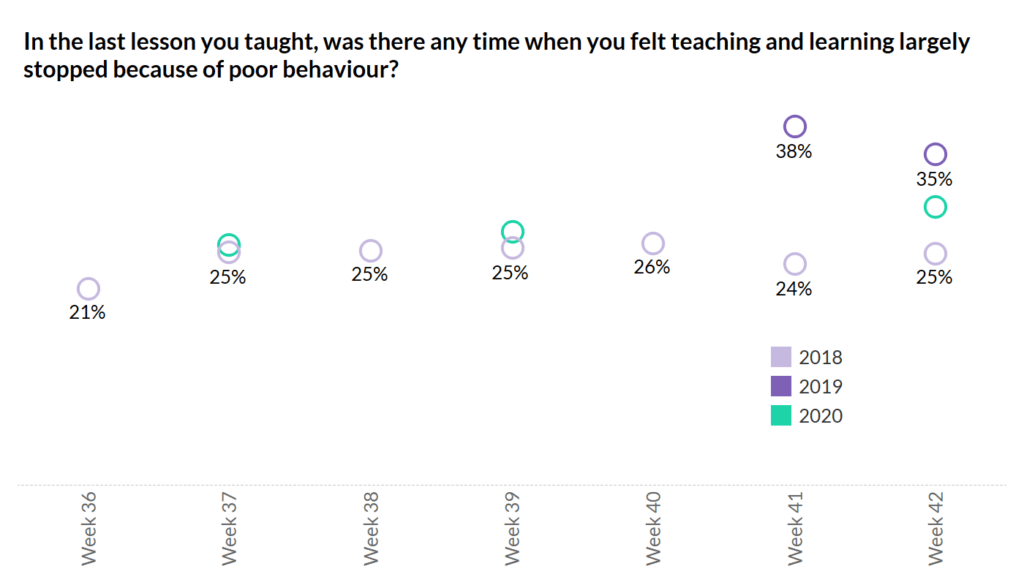Click the 38% data label
Image resolution: width=1024 pixels, height=585 pixels.
[795, 153]
